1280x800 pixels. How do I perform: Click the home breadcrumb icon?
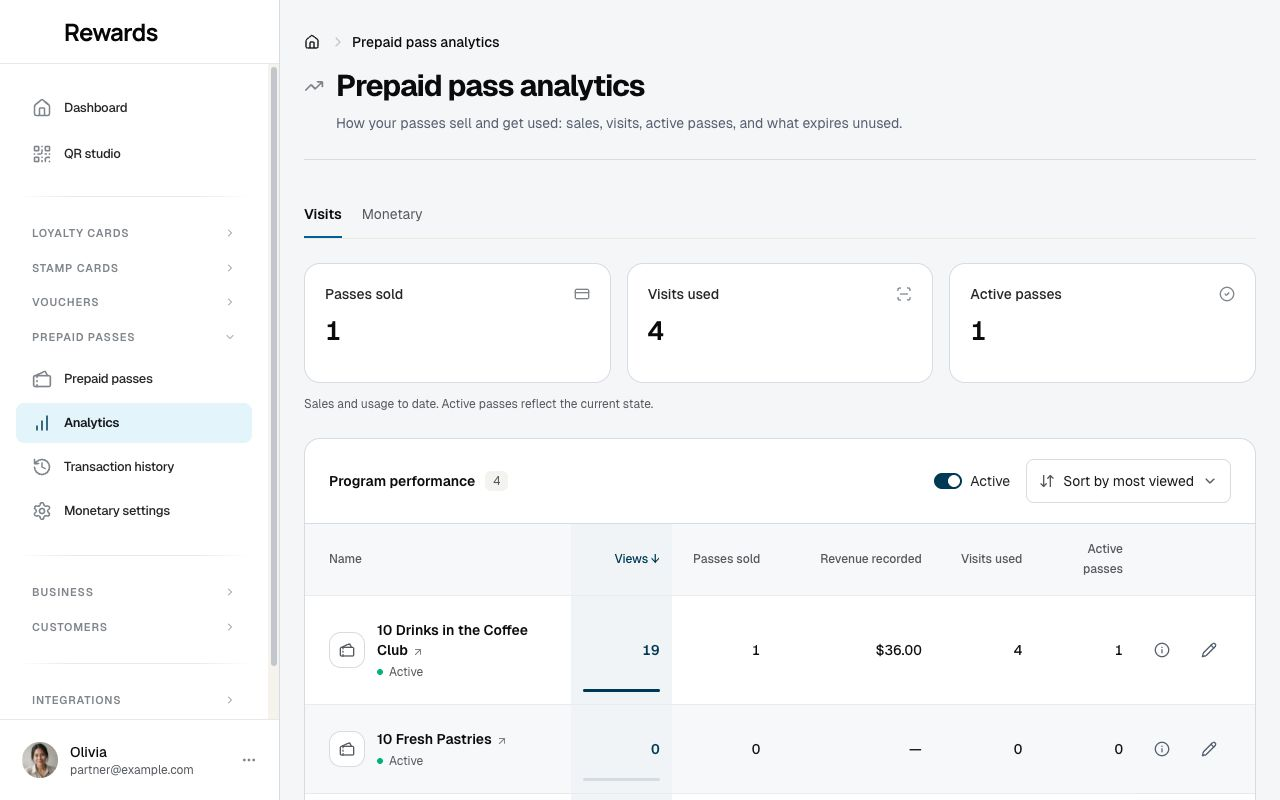(312, 42)
